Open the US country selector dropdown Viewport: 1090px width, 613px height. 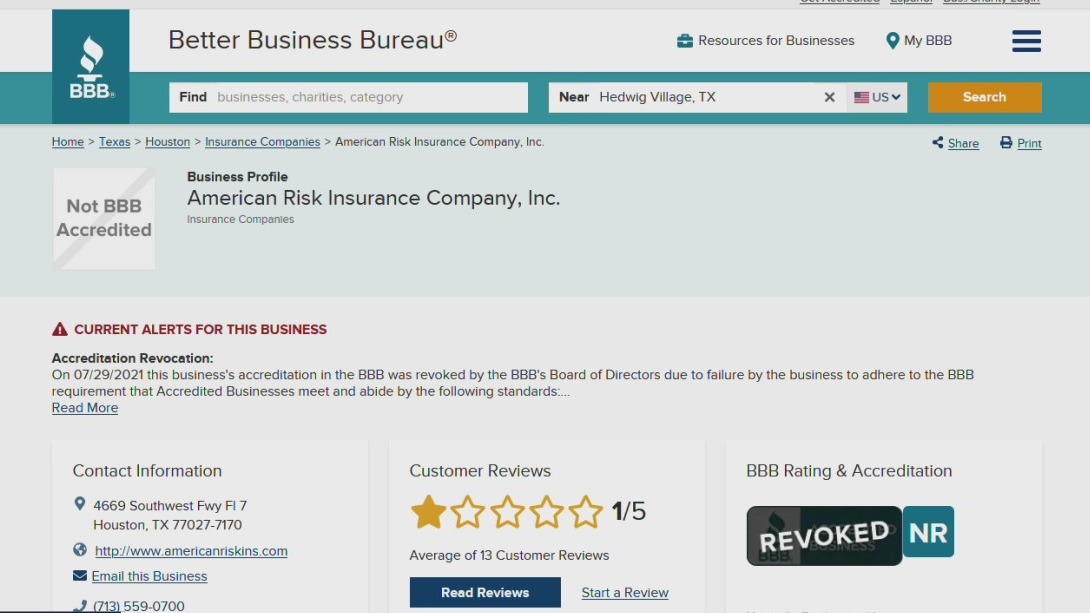pos(877,97)
